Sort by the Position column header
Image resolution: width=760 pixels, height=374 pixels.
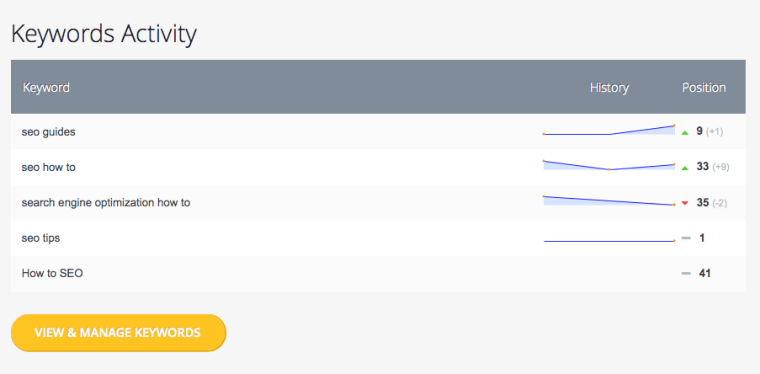704,88
